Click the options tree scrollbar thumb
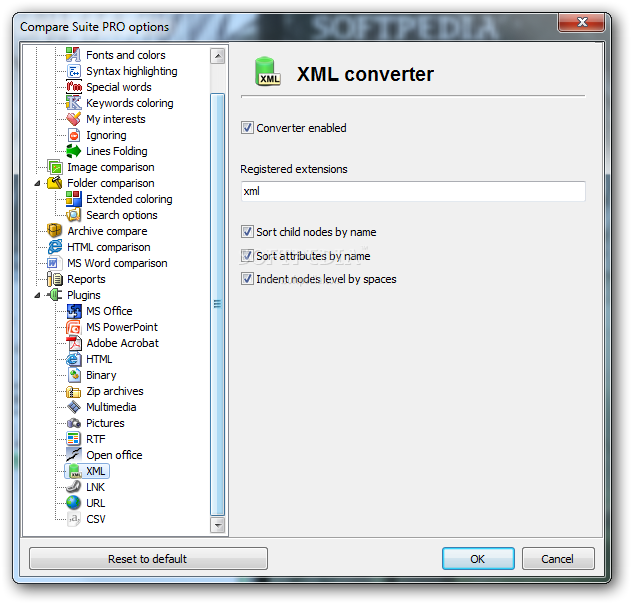 (x=217, y=304)
